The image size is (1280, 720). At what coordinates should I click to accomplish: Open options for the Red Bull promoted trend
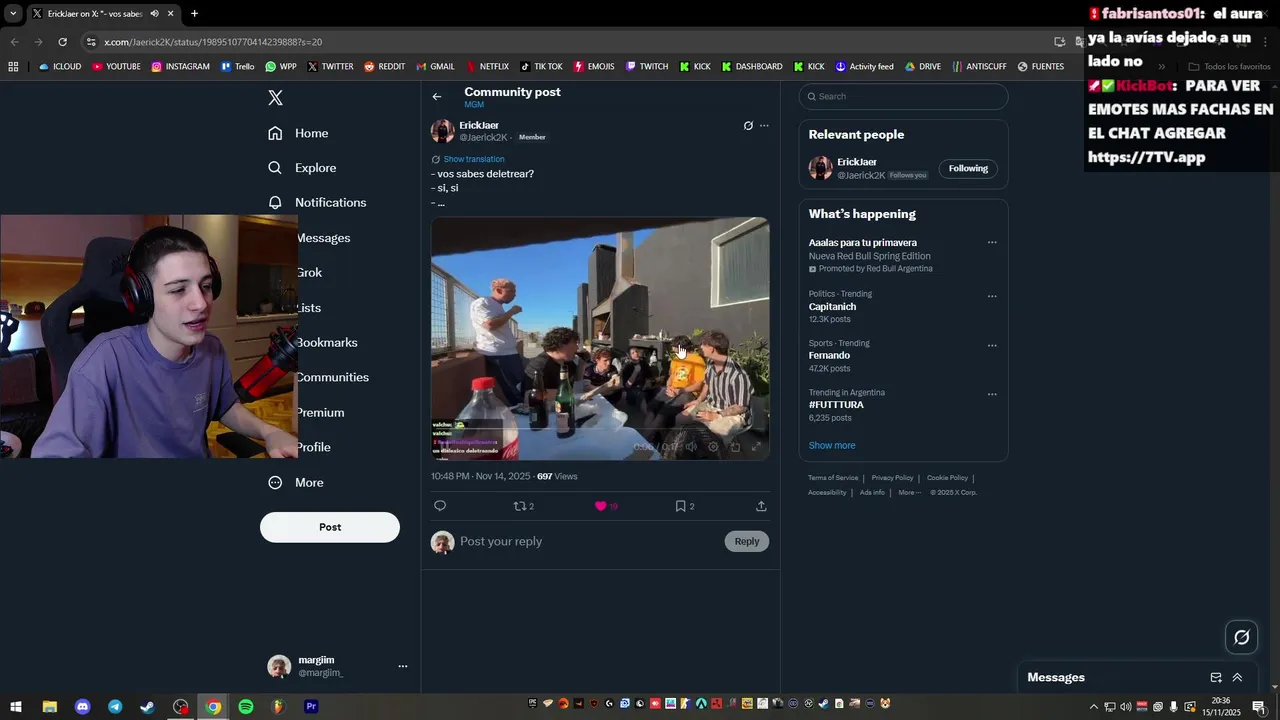(x=992, y=242)
